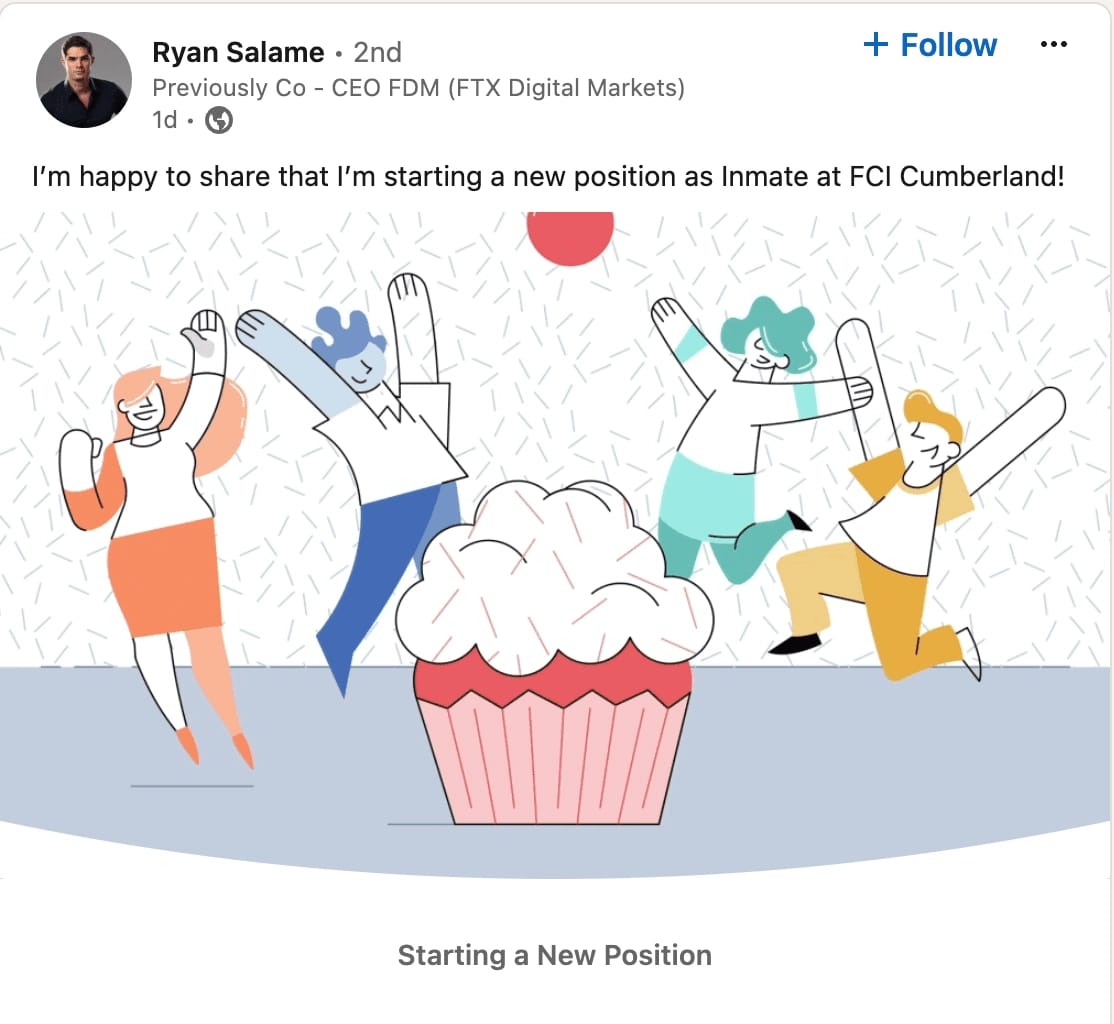The width and height of the screenshot is (1114, 1024).
Task: Click the plus icon beside Follow
Action: coord(875,44)
